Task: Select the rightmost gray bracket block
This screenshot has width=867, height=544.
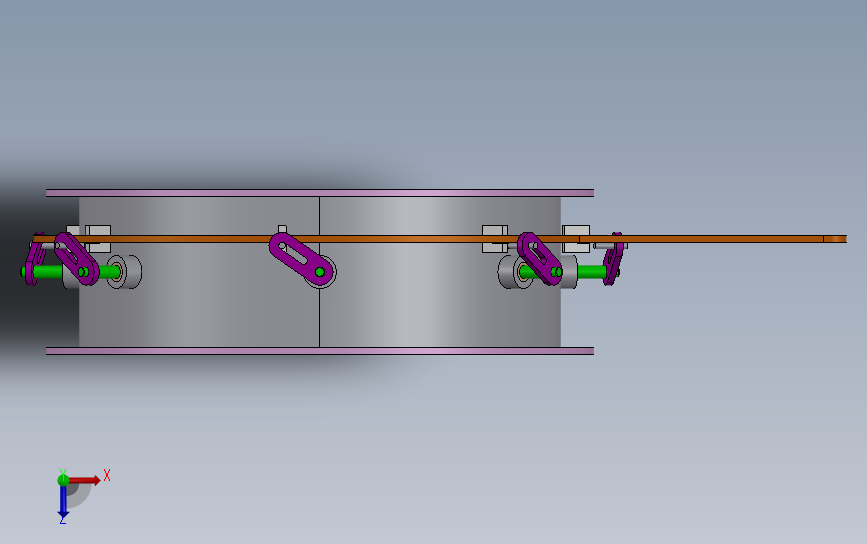Action: point(576,230)
